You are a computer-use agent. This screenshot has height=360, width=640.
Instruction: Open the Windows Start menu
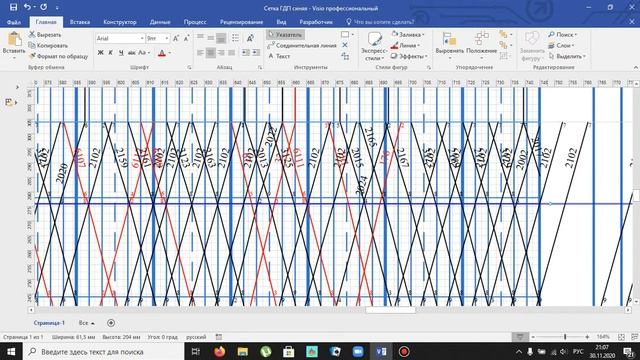[x=11, y=351]
